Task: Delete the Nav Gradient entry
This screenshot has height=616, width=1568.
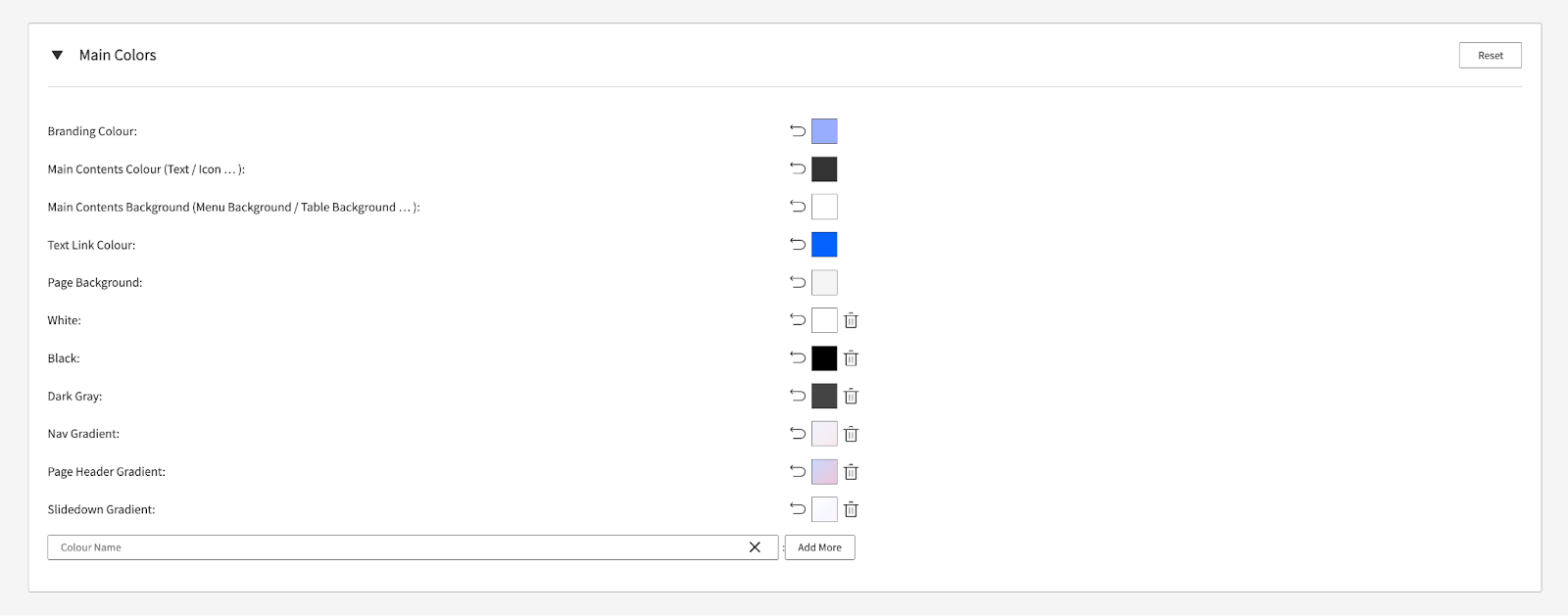Action: click(x=851, y=434)
